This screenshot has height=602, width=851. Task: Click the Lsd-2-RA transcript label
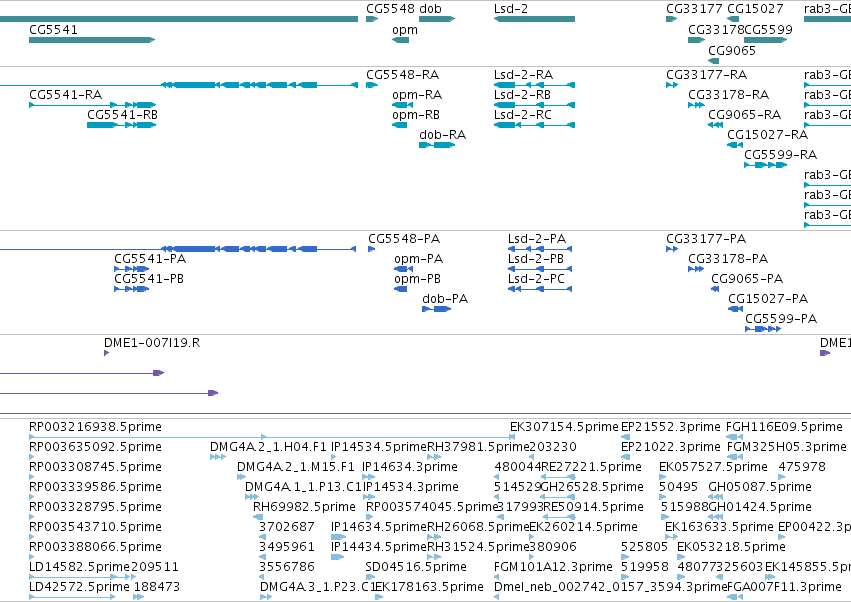pos(523,75)
